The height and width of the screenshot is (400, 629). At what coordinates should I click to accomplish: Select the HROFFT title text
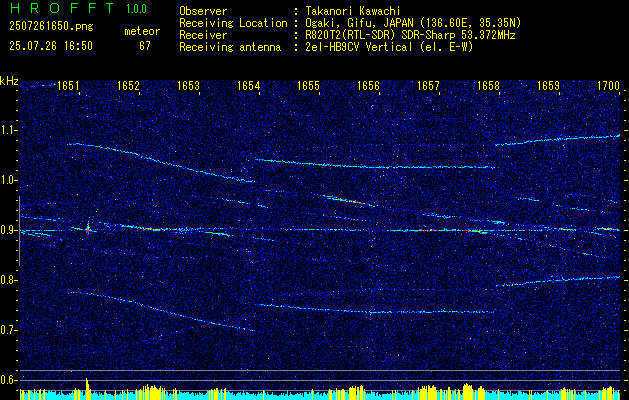61,8
